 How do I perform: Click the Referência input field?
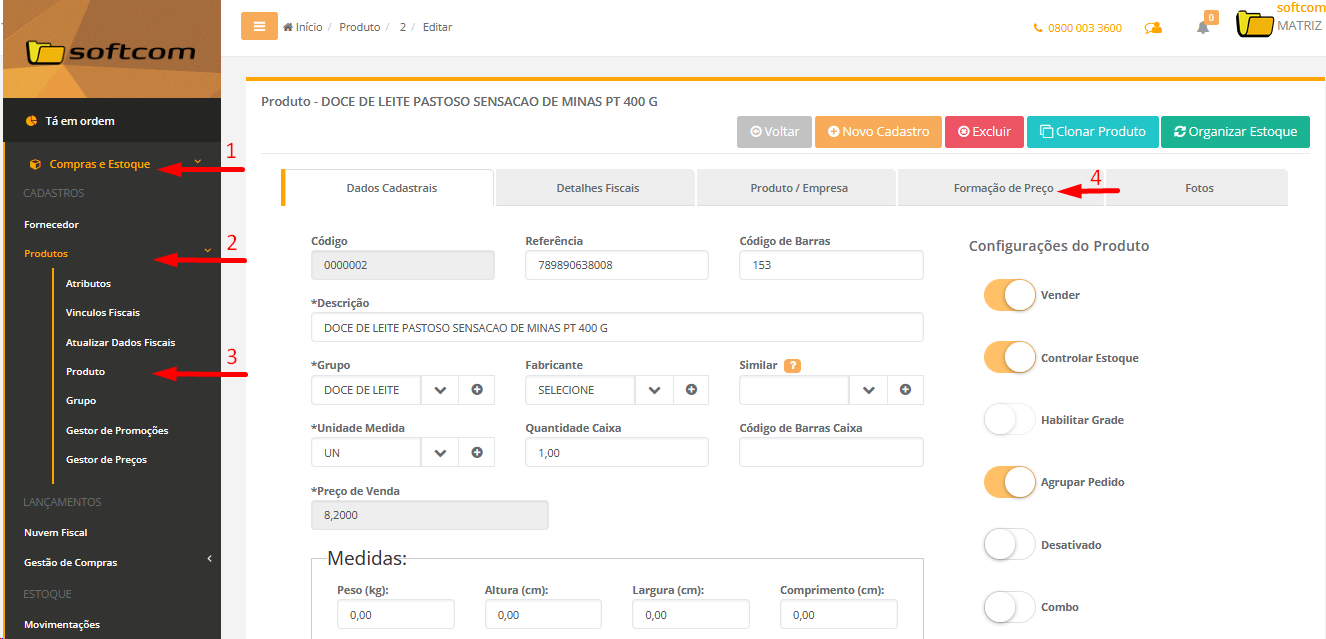(x=616, y=265)
